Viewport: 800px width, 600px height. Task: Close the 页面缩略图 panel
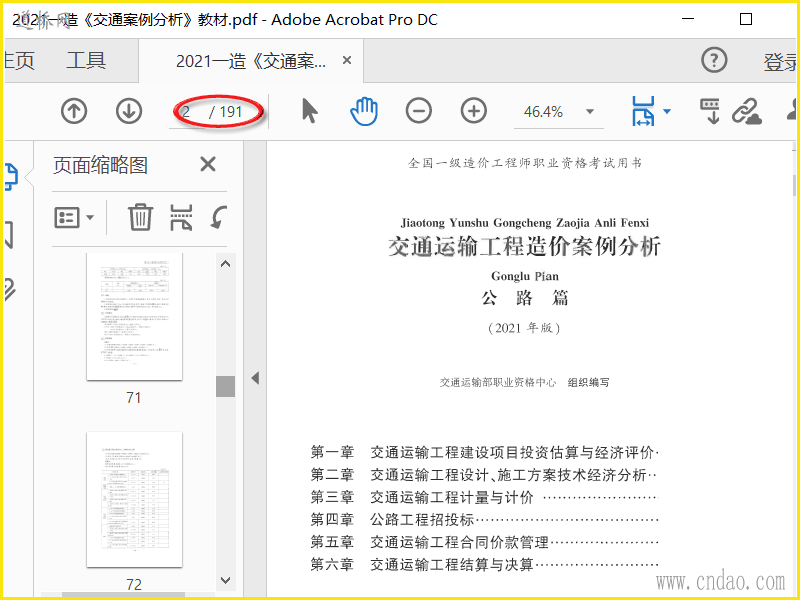tap(208, 164)
